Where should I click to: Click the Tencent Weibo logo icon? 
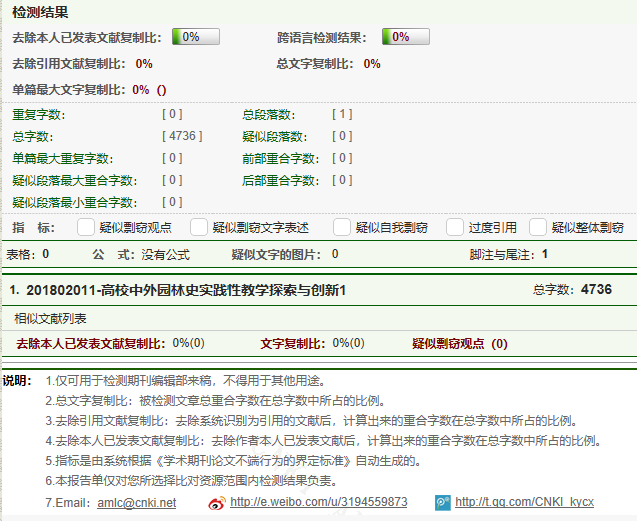coord(442,502)
